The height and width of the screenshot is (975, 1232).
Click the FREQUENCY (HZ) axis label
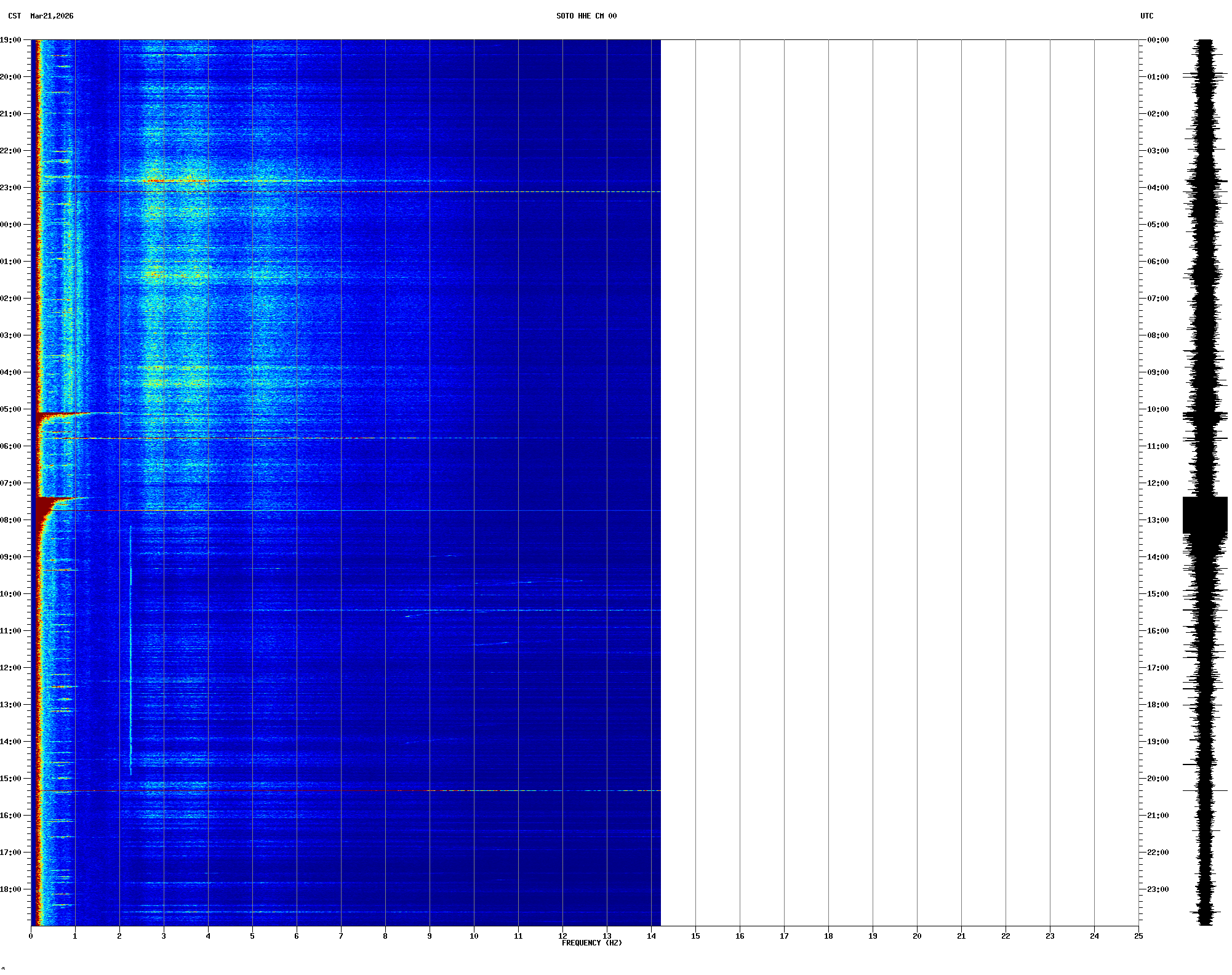[x=591, y=943]
